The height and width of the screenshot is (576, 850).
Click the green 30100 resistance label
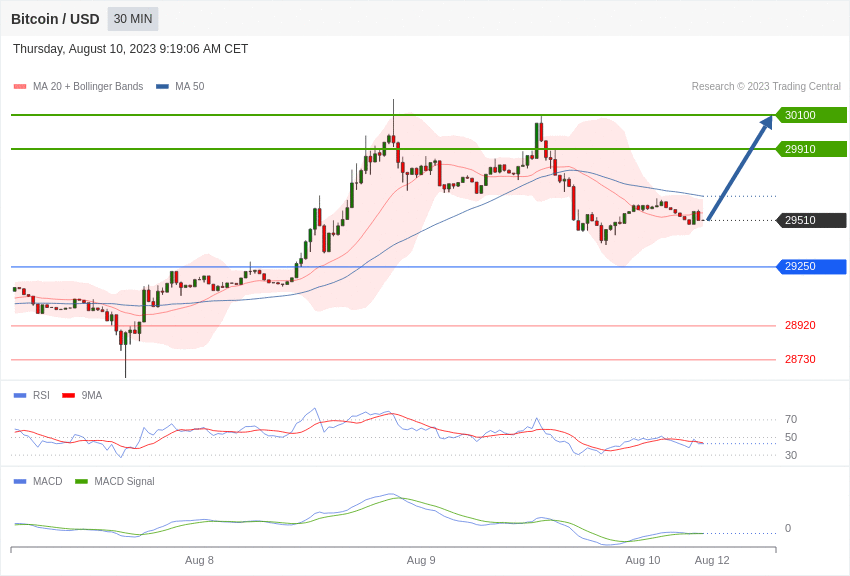point(812,115)
